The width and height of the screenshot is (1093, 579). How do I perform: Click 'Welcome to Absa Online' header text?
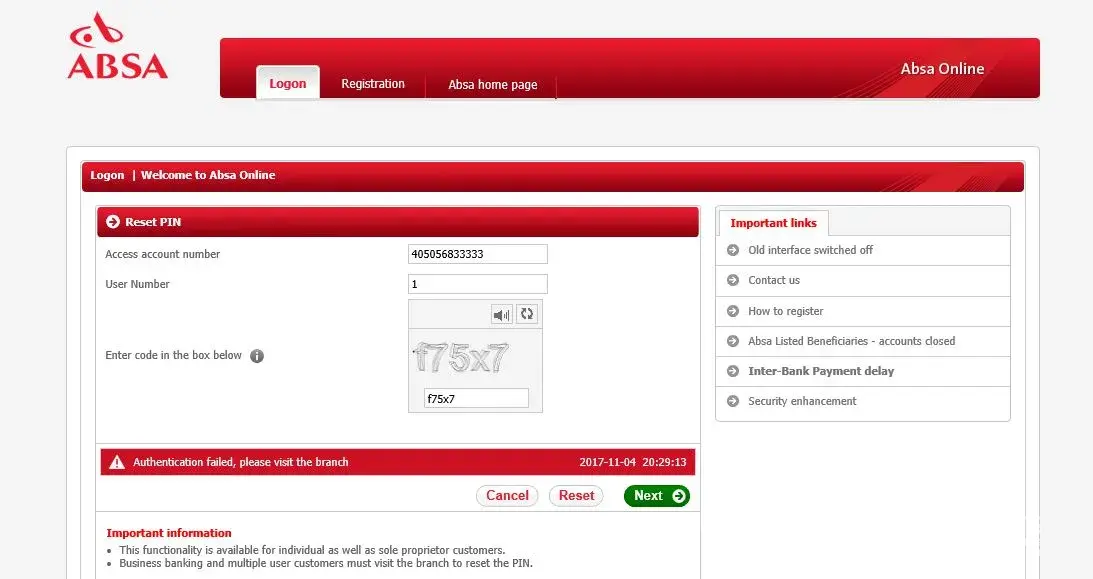point(208,175)
